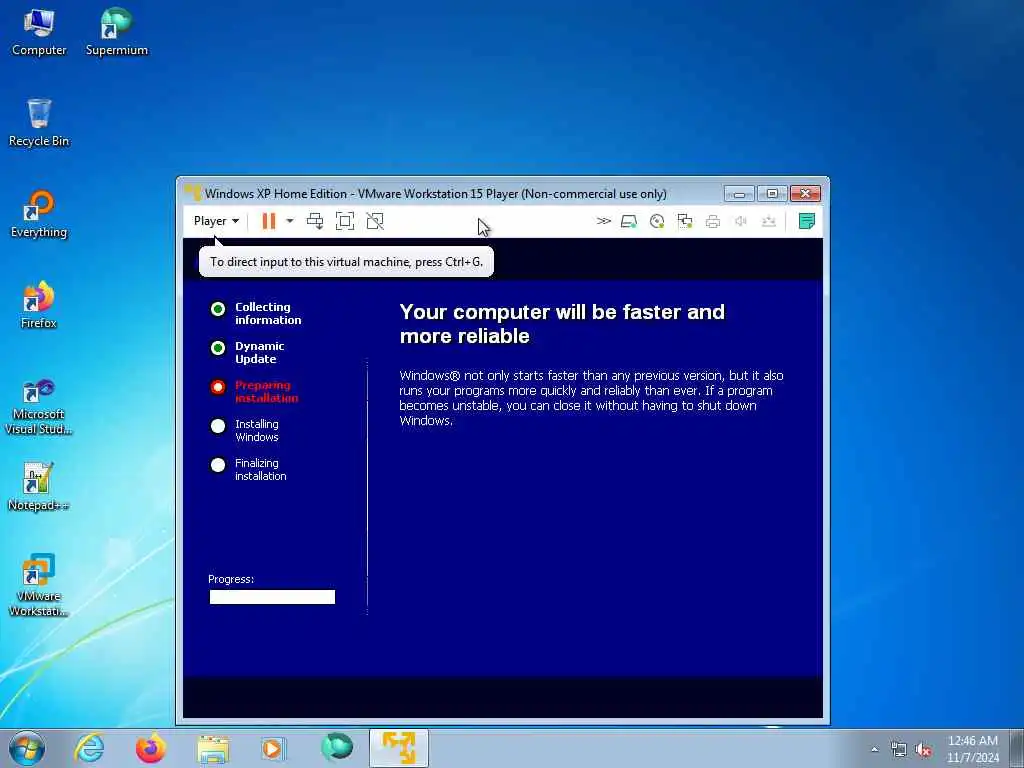Open the clock showing 12:46 AM
The width and height of the screenshot is (1024, 768).
coord(973,749)
